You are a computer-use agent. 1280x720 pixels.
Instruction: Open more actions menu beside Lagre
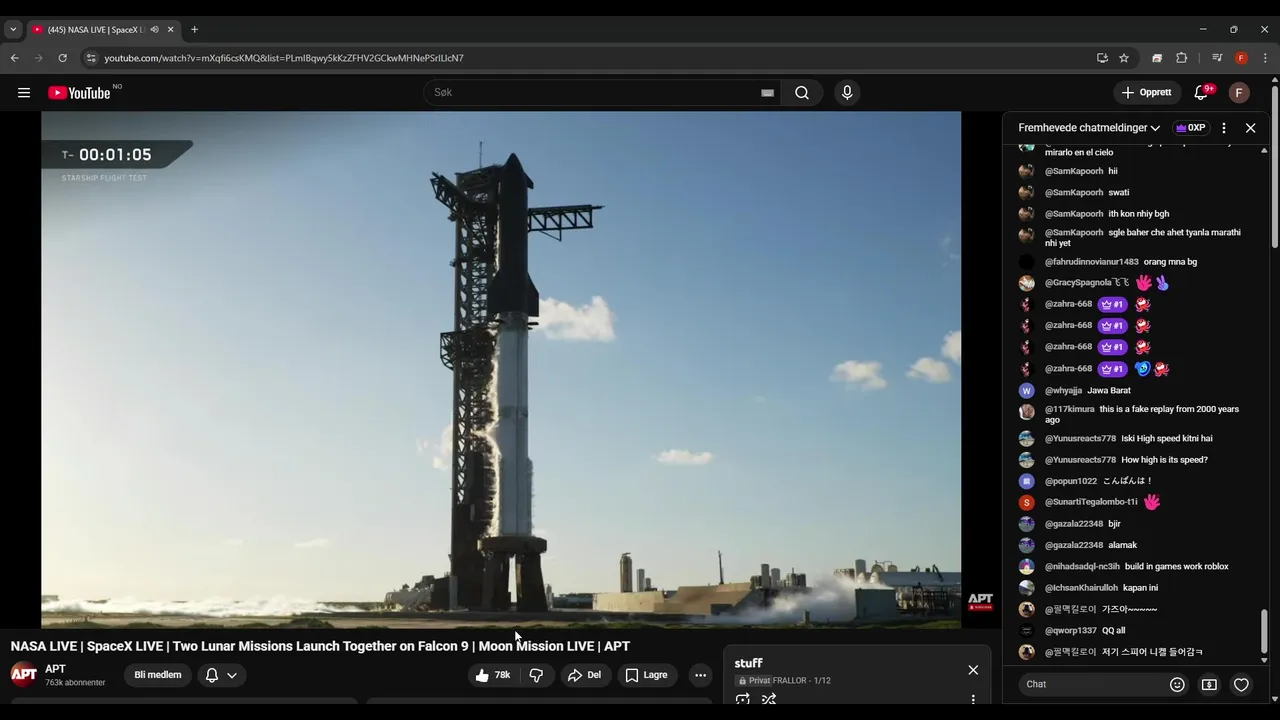[x=700, y=675]
